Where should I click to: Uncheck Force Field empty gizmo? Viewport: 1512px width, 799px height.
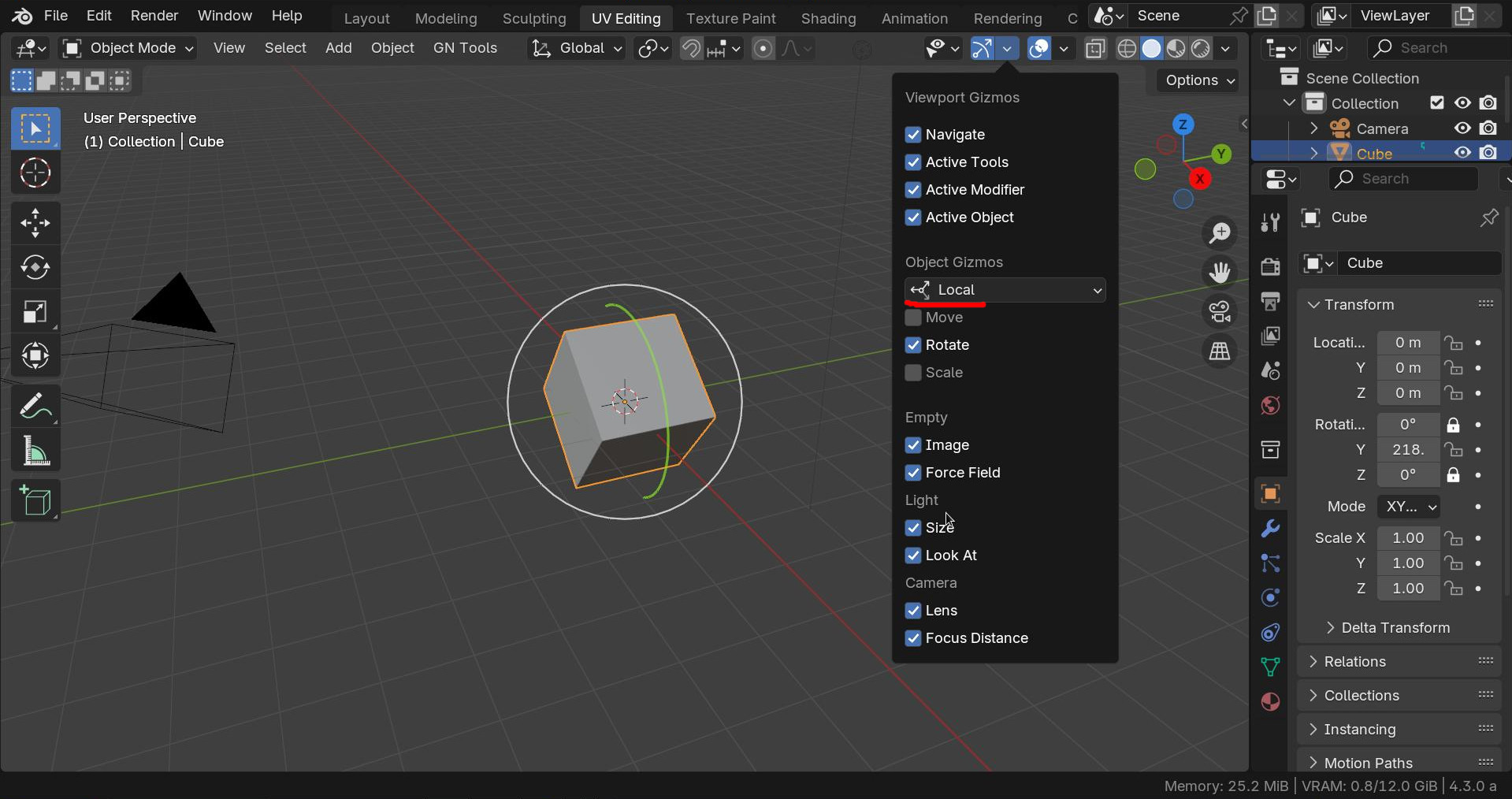[913, 473]
